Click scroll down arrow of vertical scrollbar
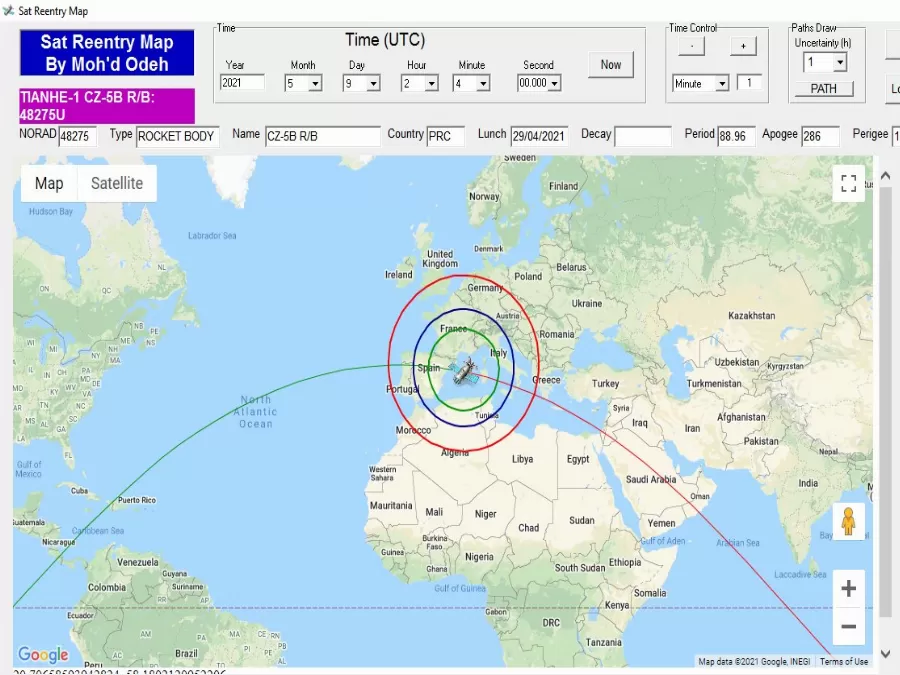The height and width of the screenshot is (675, 900). (x=886, y=654)
